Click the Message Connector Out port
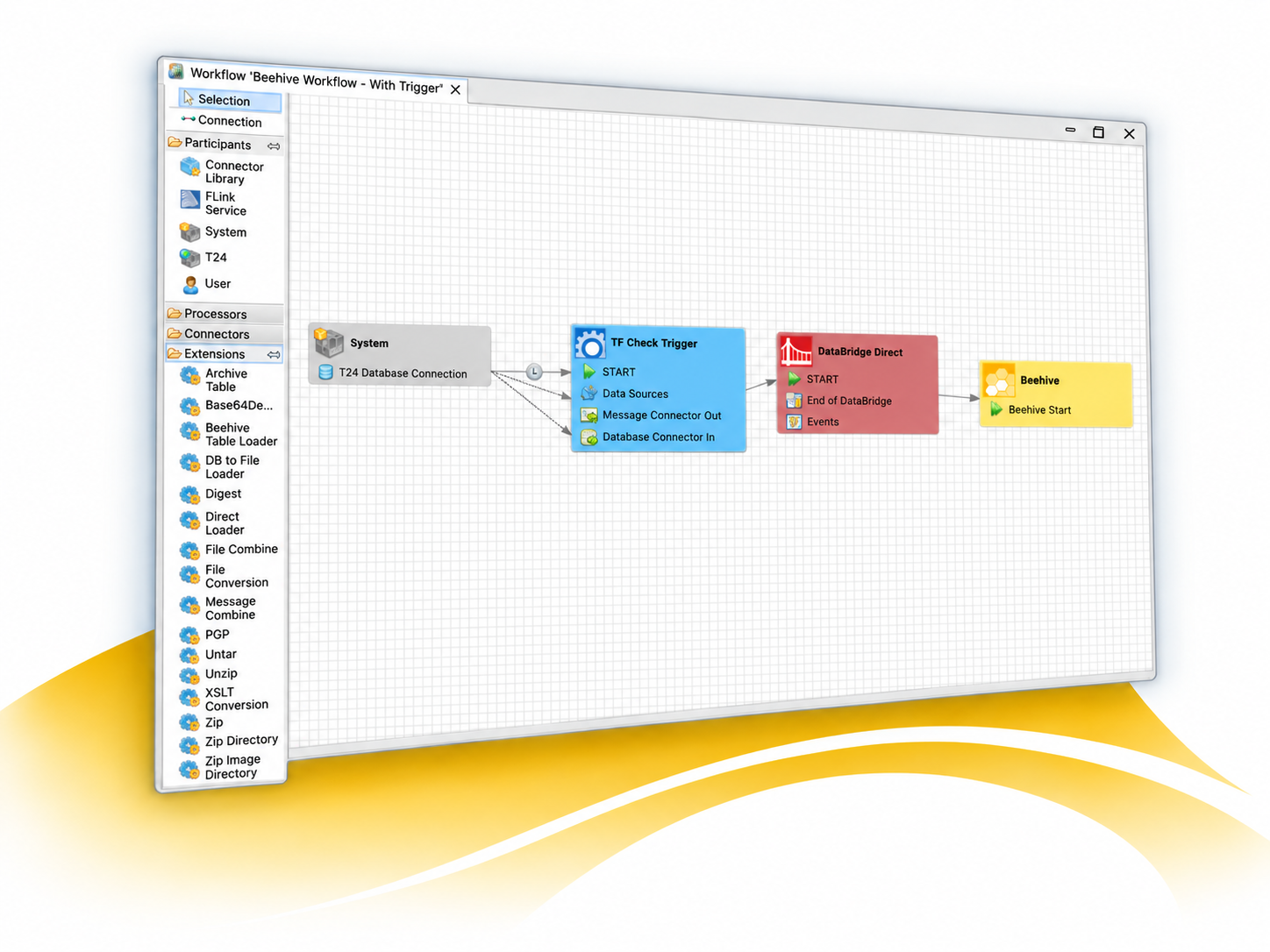 point(651,416)
